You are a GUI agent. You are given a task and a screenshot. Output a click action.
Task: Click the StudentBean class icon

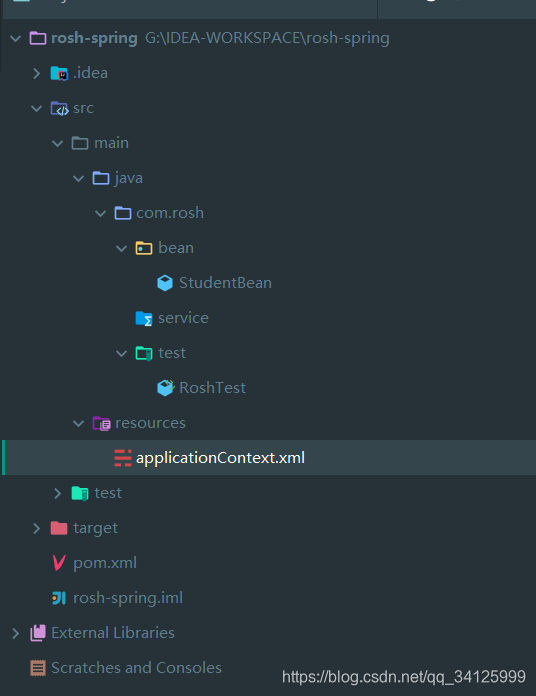(x=165, y=283)
